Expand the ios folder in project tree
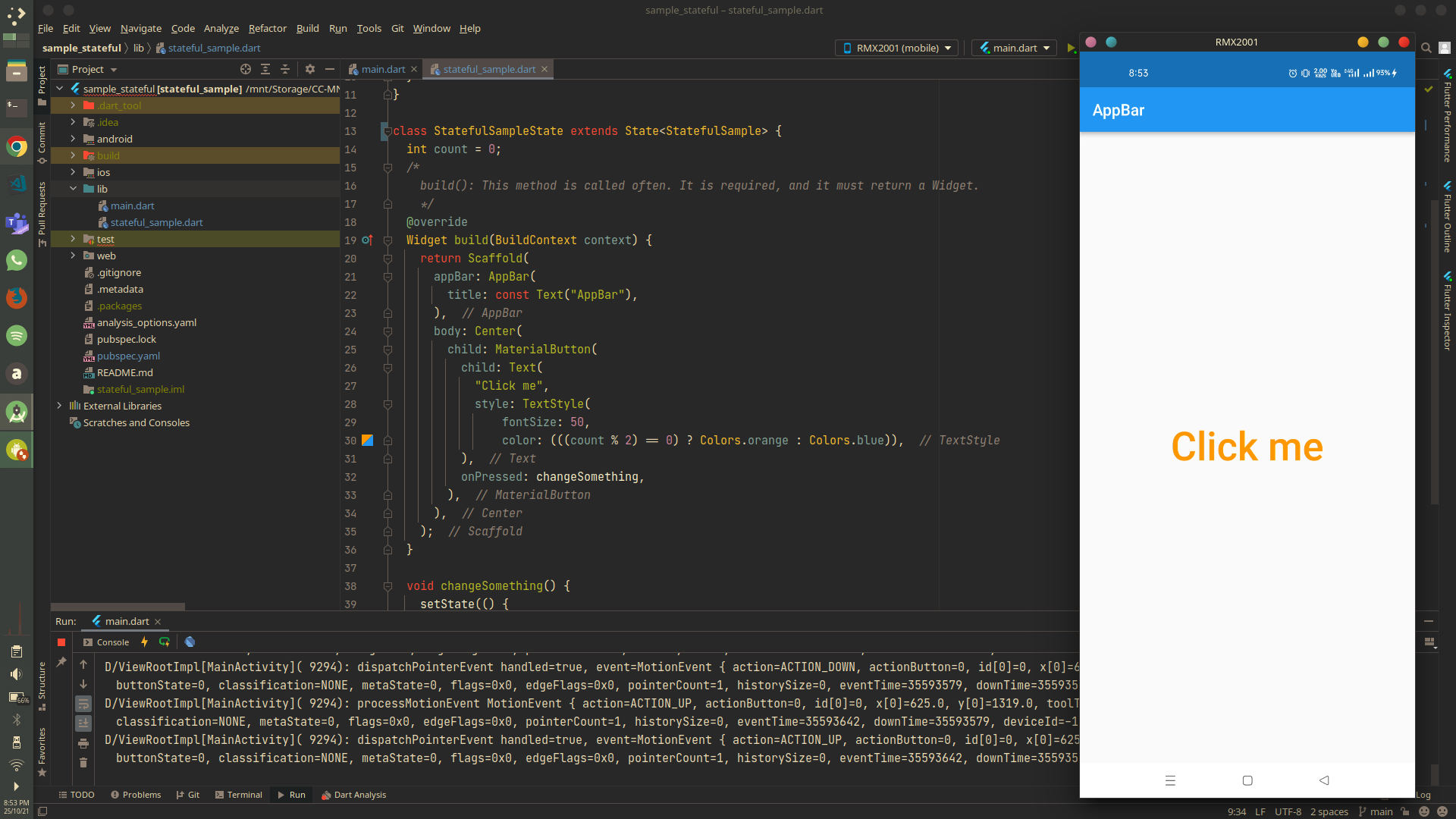Image resolution: width=1456 pixels, height=819 pixels. click(x=73, y=172)
